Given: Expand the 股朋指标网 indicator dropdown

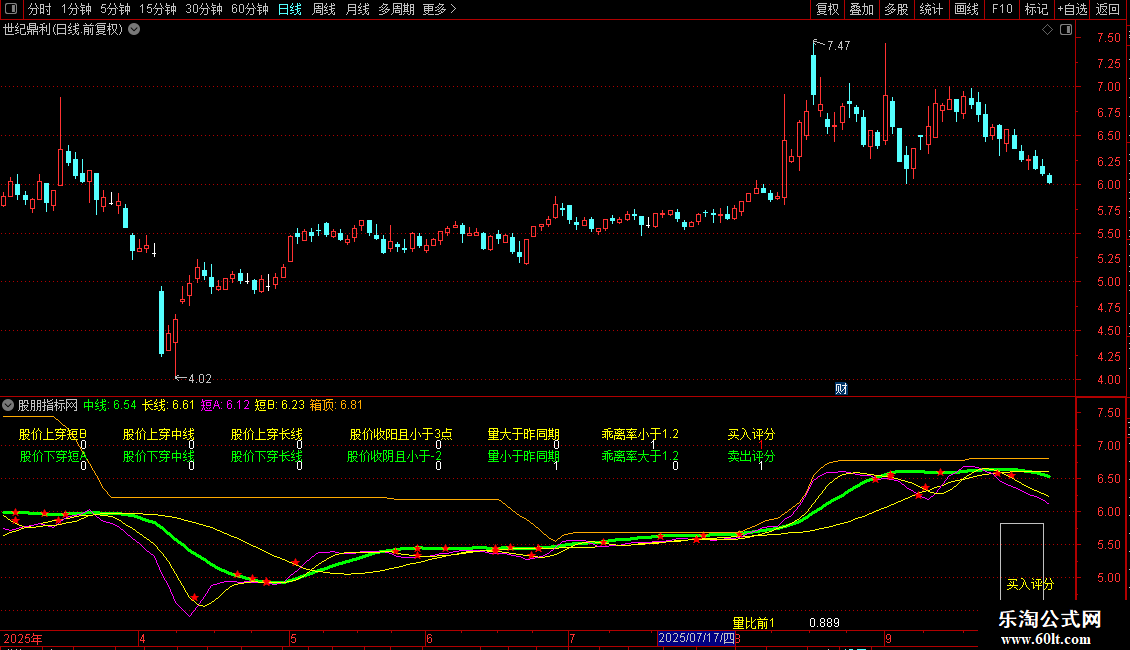Looking at the screenshot, I should (x=8, y=405).
